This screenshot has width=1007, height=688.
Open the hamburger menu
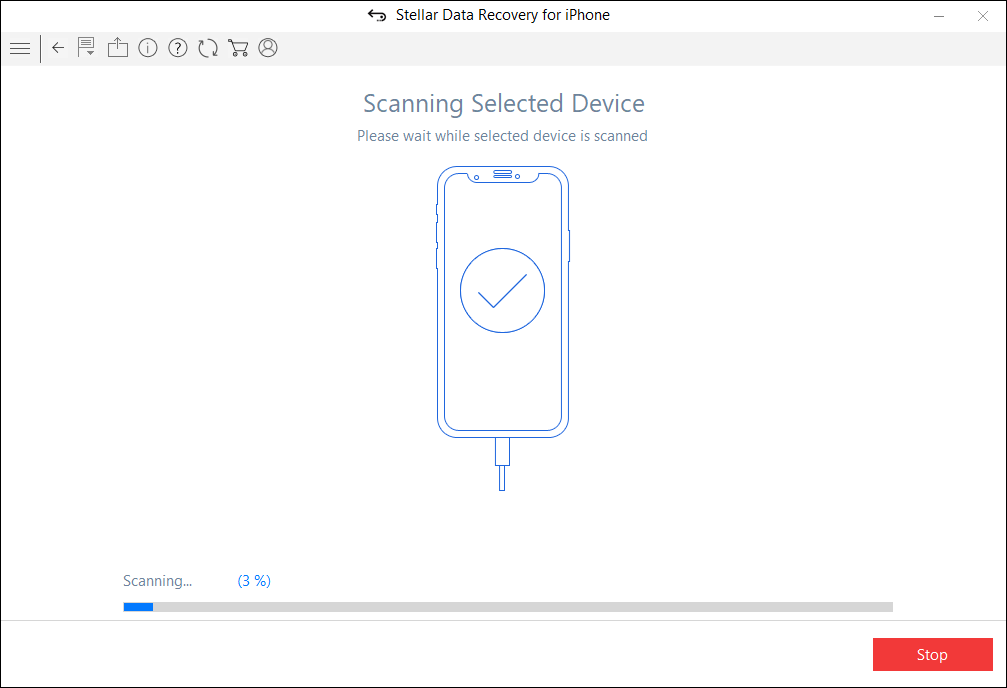[20, 49]
